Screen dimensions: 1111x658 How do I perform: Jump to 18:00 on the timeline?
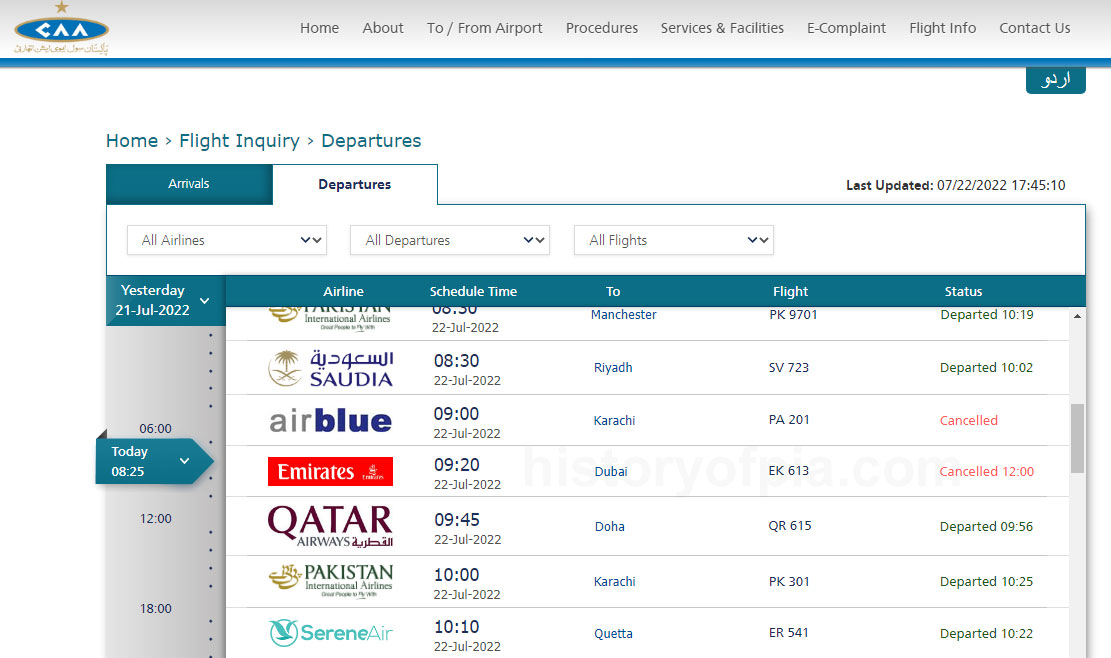(155, 608)
